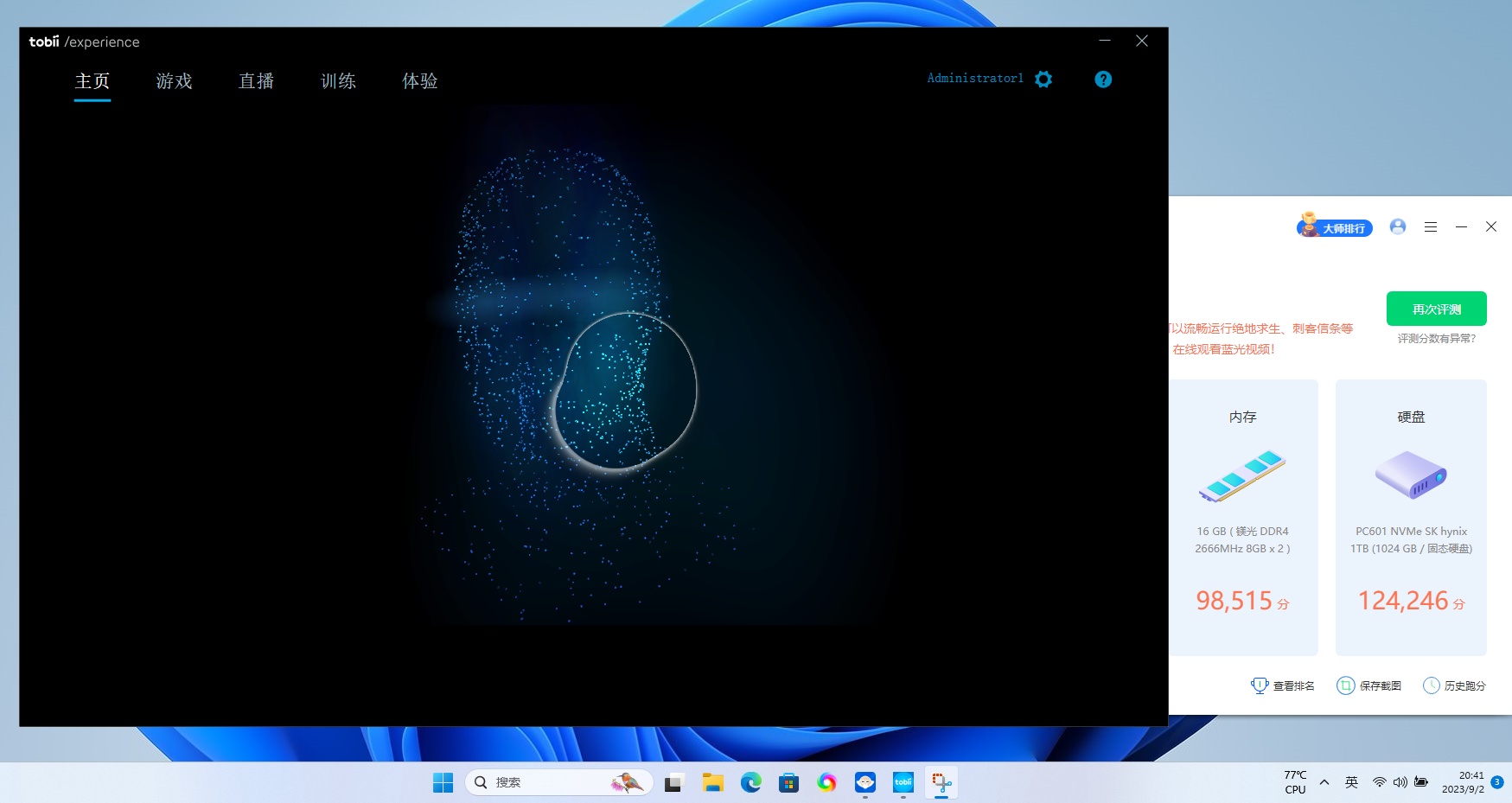1512x803 pixels.
Task: Click the green 再次评测 button
Action: (1437, 309)
